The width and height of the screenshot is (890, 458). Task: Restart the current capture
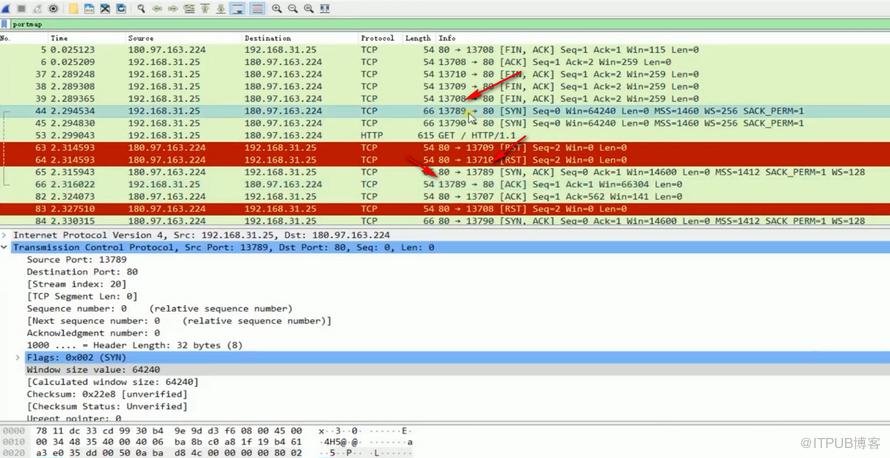[x=37, y=9]
